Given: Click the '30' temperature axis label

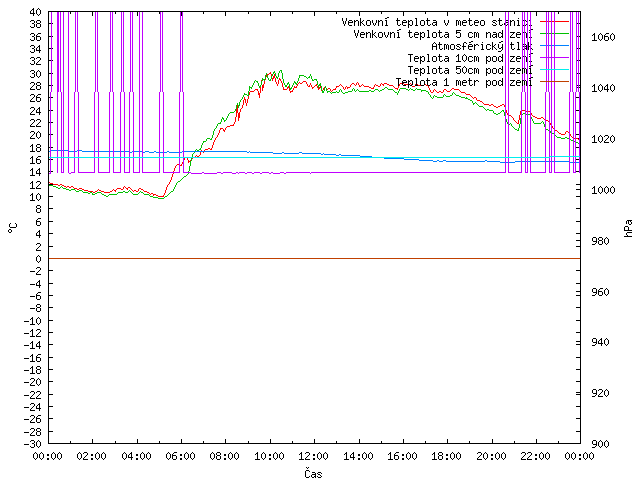Looking at the screenshot, I should click(35, 74).
